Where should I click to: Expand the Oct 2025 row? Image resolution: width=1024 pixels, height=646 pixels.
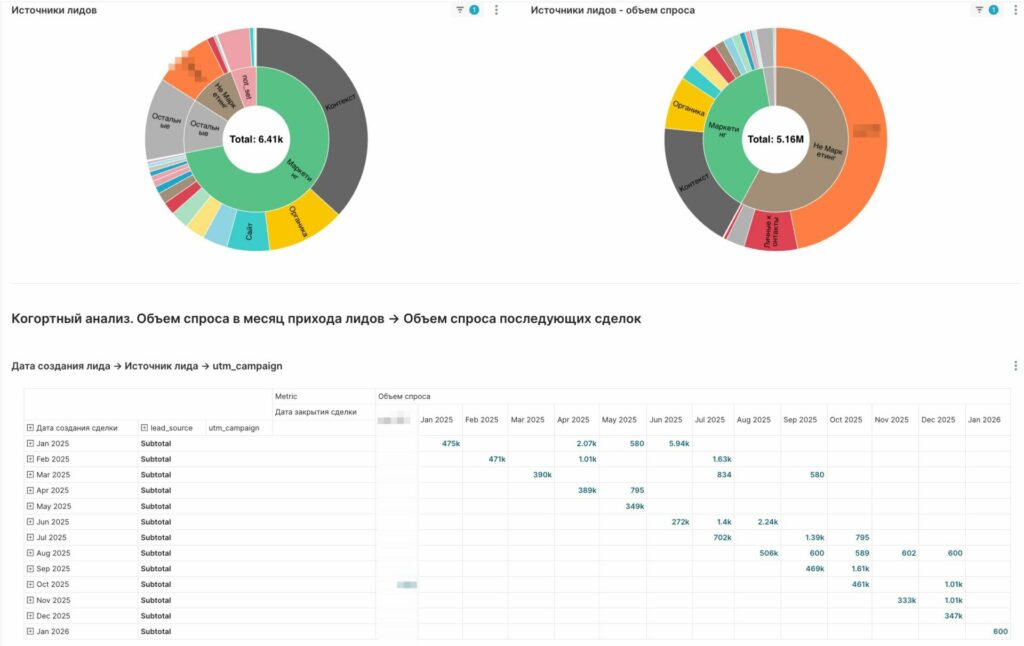point(30,585)
